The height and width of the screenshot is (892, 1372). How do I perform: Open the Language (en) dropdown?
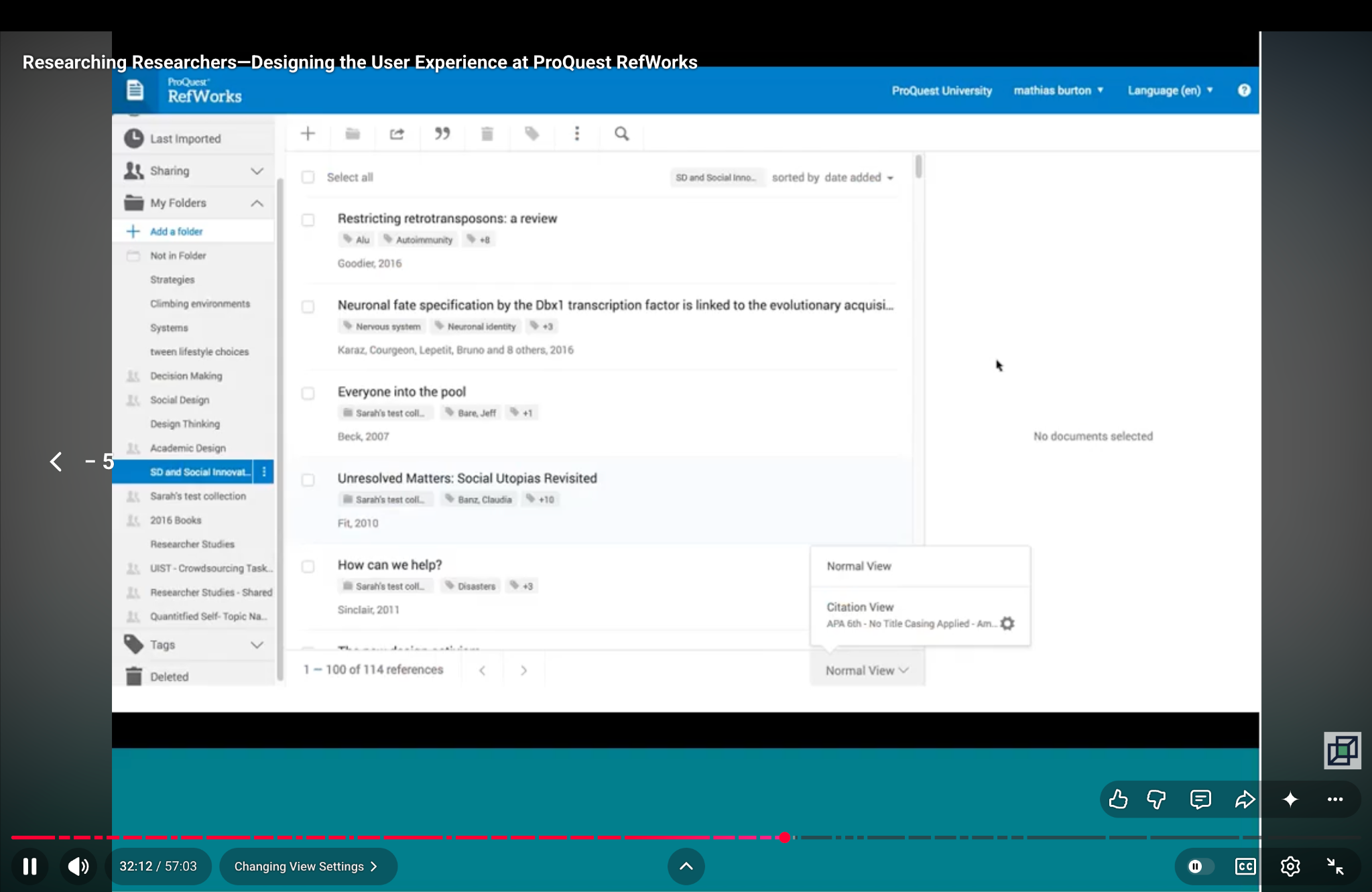[x=1170, y=90]
